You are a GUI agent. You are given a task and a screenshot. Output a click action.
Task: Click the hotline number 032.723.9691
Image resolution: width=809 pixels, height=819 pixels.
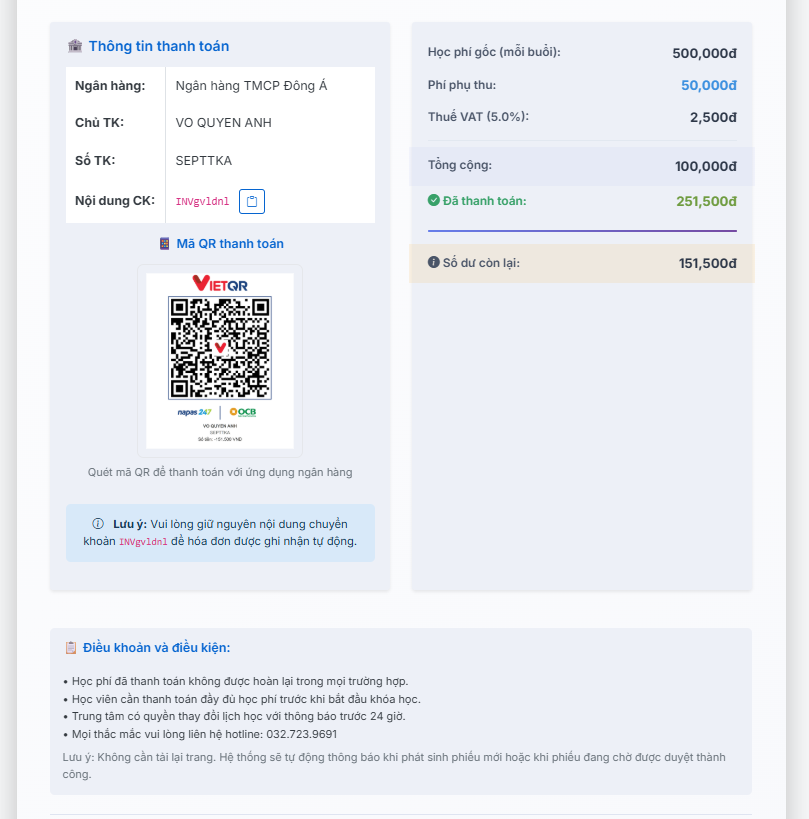tap(301, 734)
